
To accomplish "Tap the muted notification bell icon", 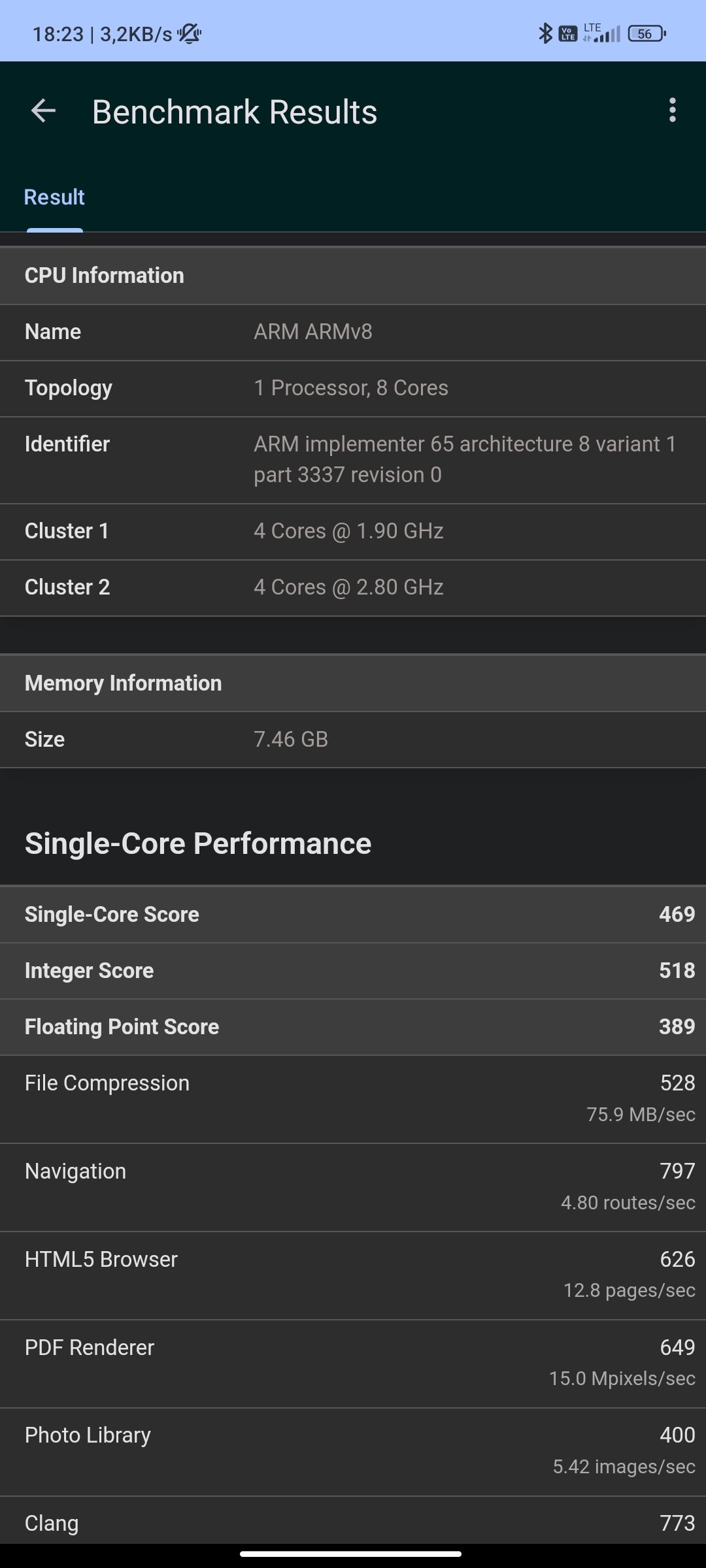I will click(190, 33).
